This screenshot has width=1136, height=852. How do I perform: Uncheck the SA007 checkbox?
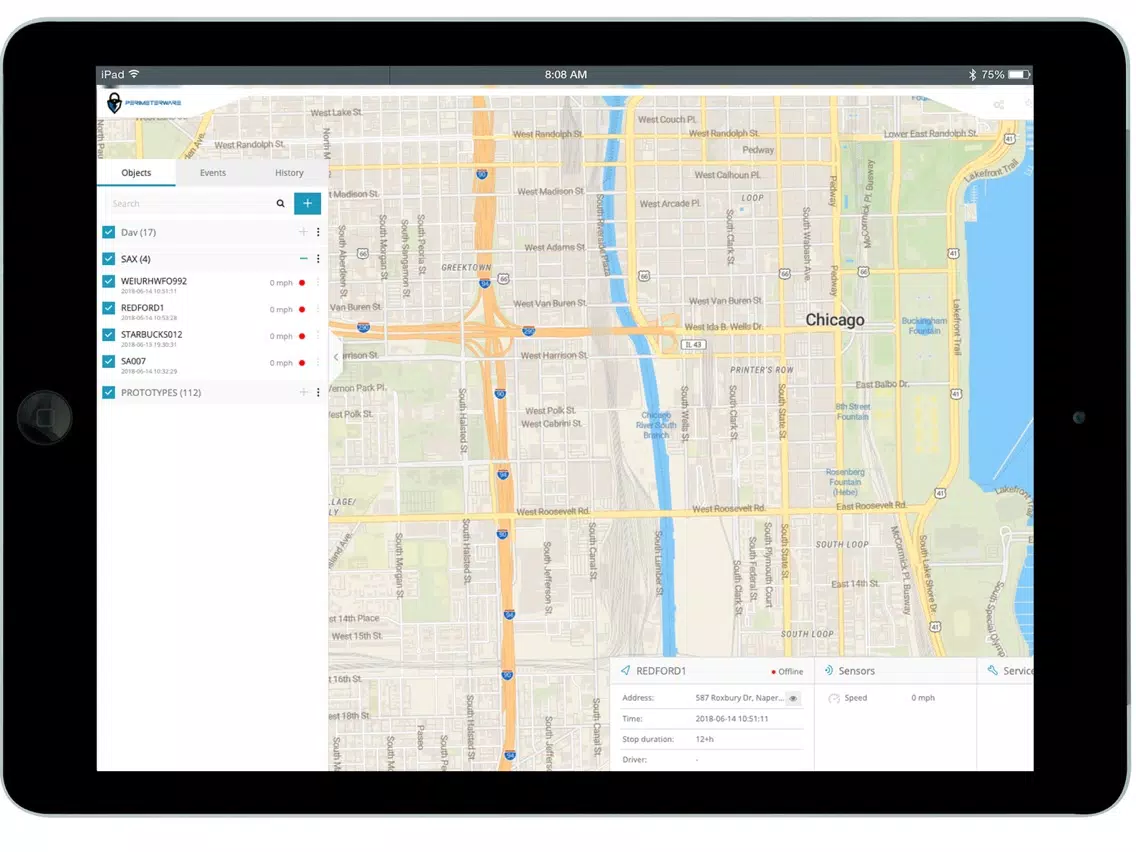109,361
